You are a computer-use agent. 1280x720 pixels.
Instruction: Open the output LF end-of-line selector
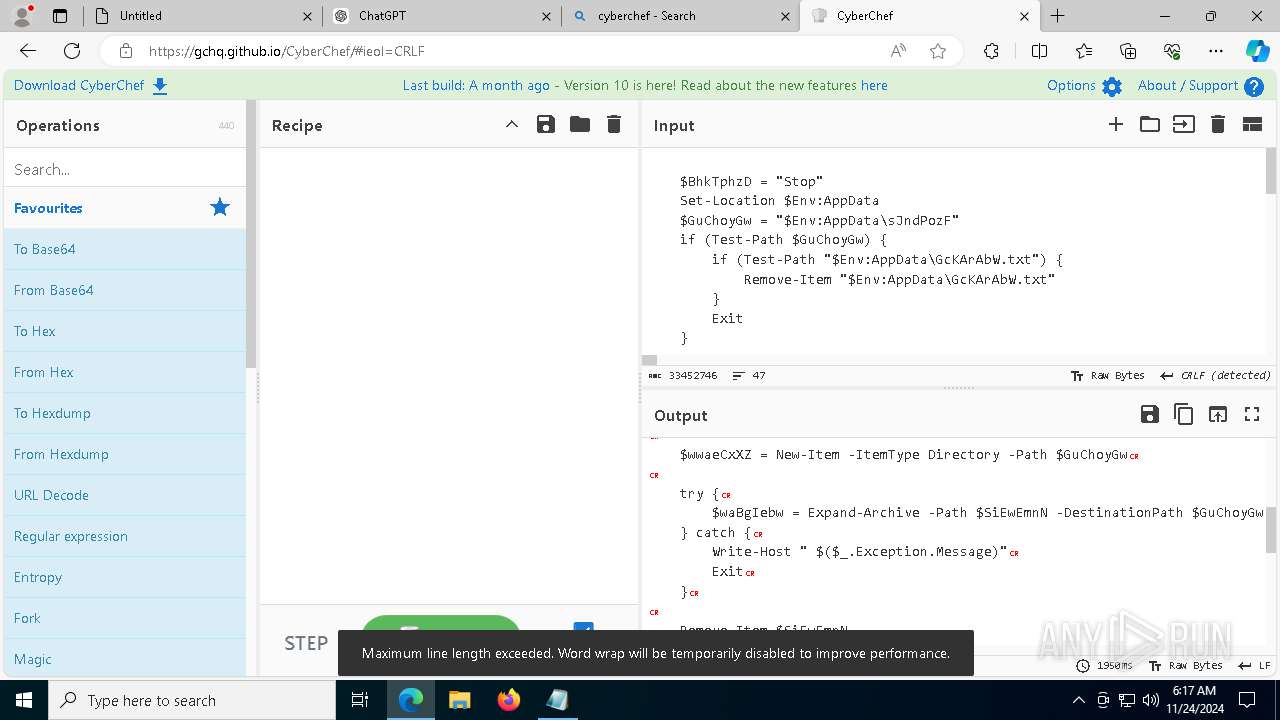click(x=1254, y=666)
